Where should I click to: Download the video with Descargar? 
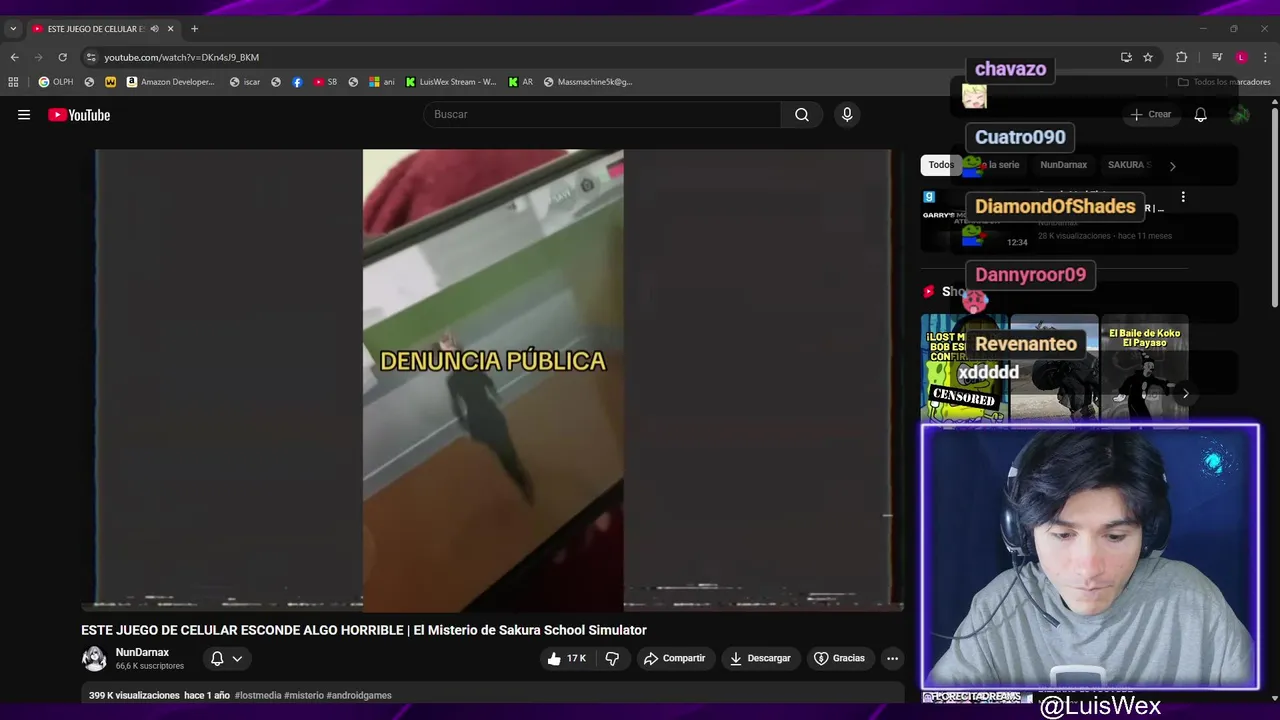[760, 658]
